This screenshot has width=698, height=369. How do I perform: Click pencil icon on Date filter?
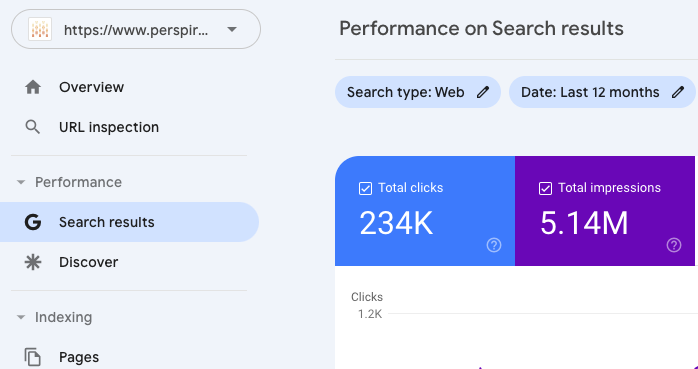(678, 92)
